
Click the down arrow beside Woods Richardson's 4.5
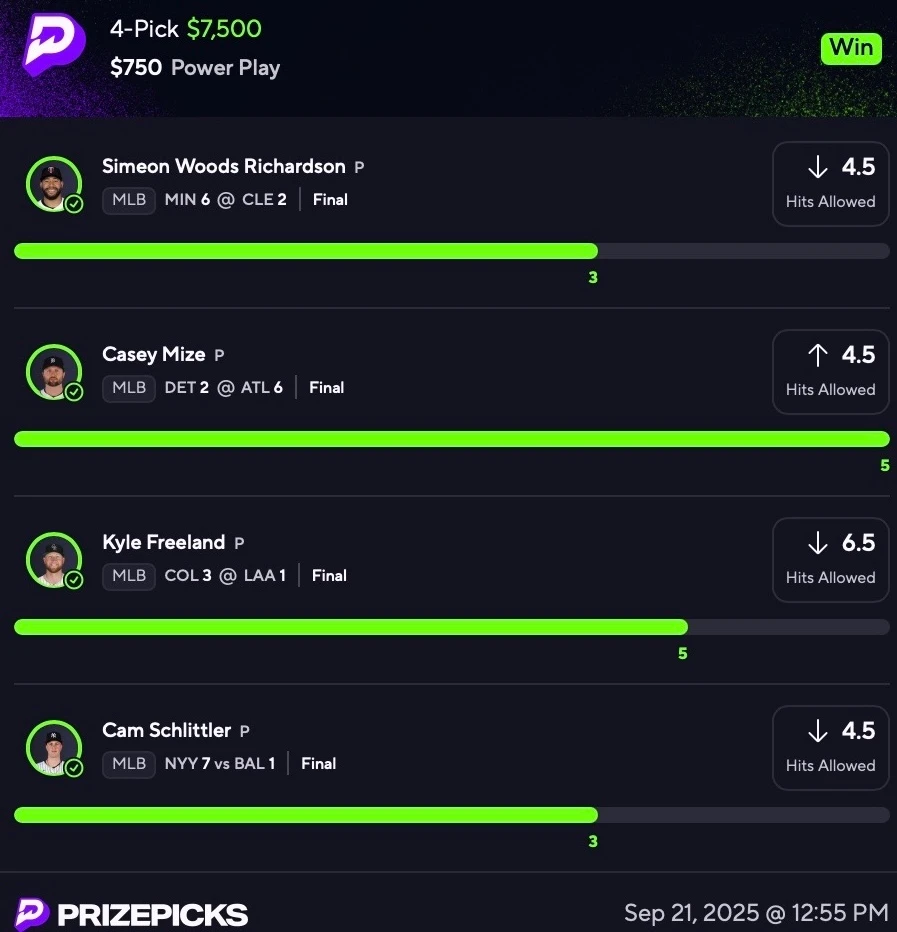[x=818, y=166]
